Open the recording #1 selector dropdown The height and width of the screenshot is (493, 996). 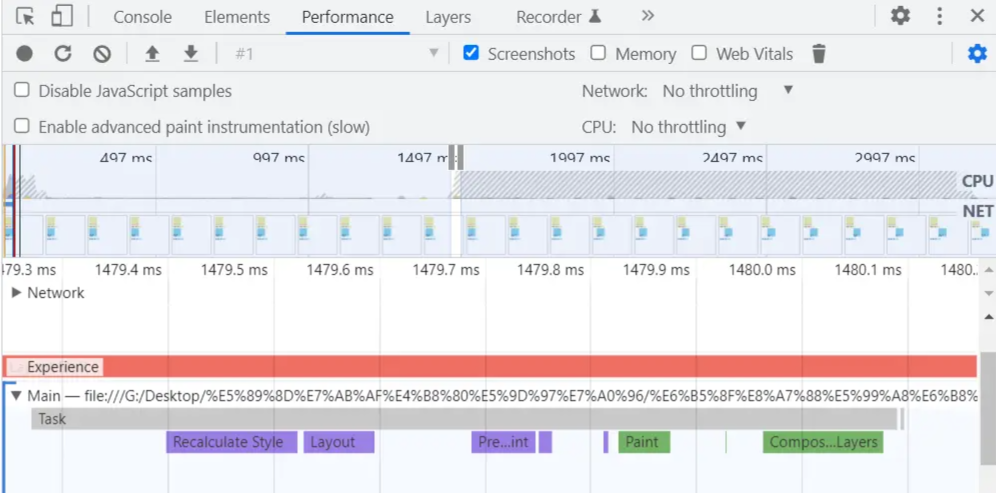click(336, 54)
